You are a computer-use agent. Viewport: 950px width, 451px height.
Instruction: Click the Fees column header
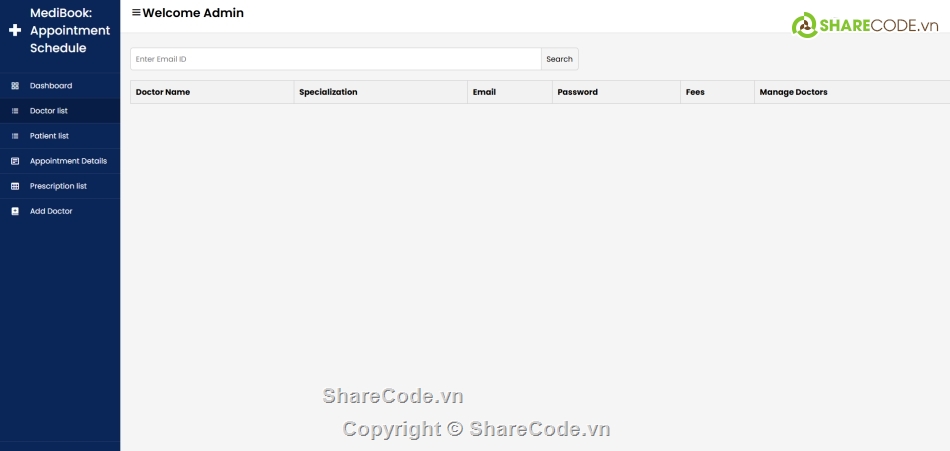(695, 92)
